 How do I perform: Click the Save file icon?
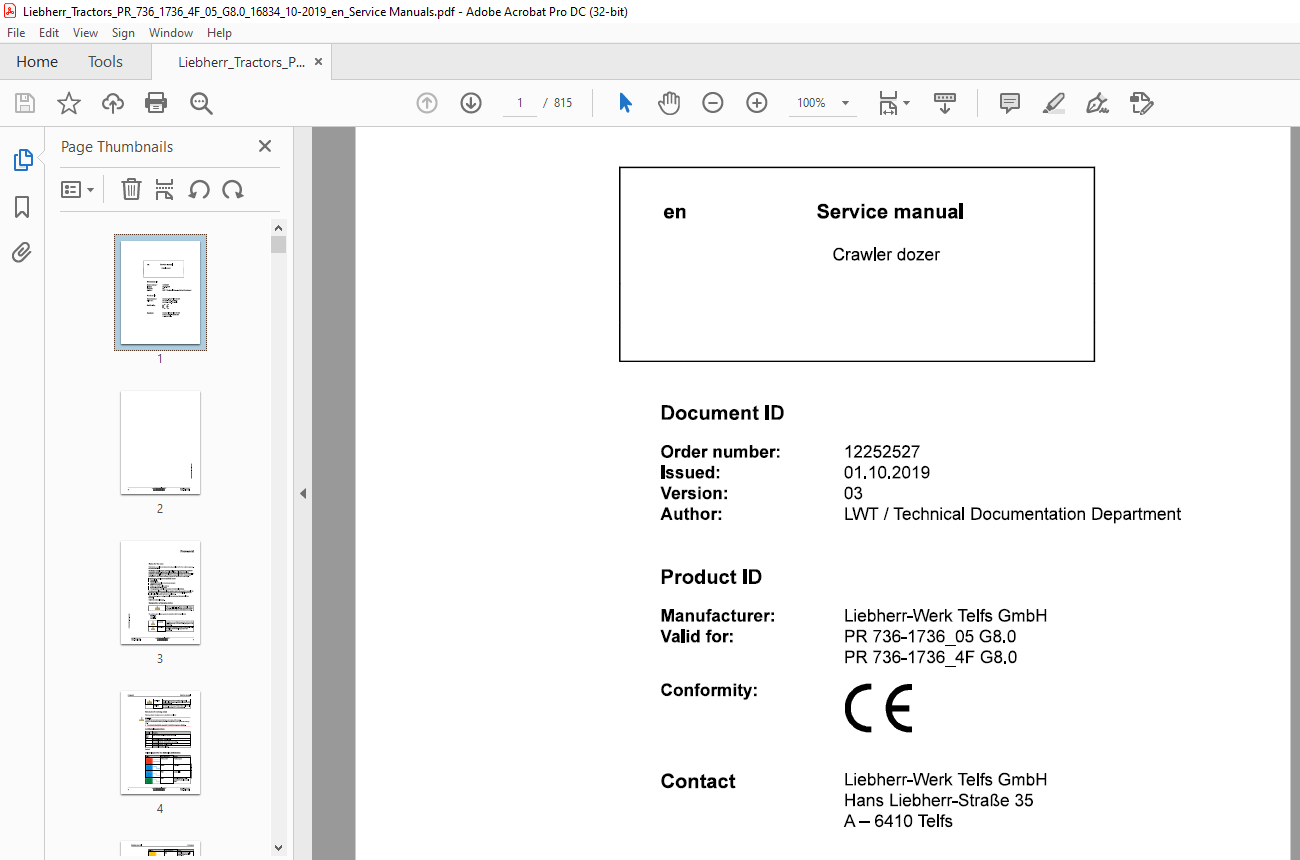click(25, 103)
